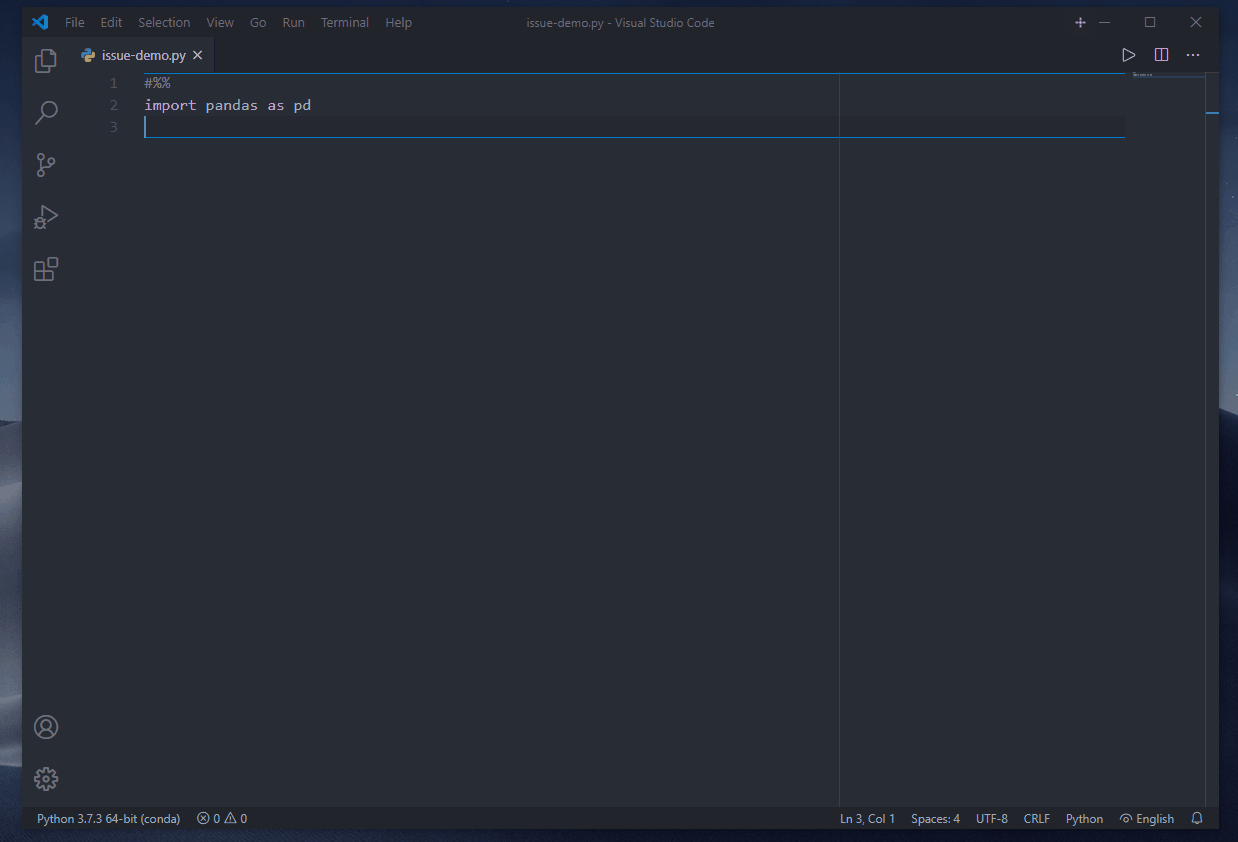
Task: Run the Python file with the play icon
Action: (1128, 55)
